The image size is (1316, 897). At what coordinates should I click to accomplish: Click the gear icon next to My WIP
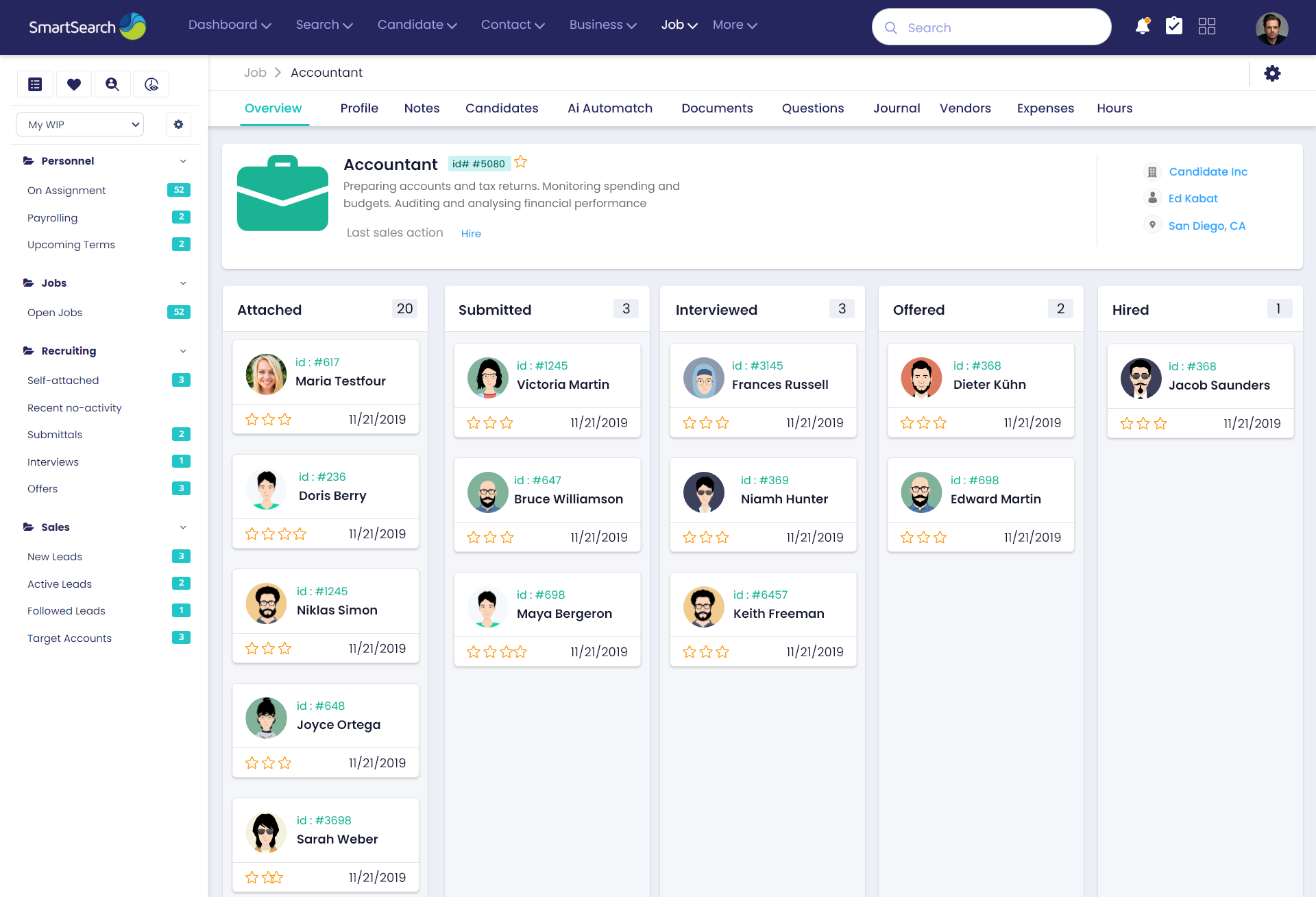[178, 125]
